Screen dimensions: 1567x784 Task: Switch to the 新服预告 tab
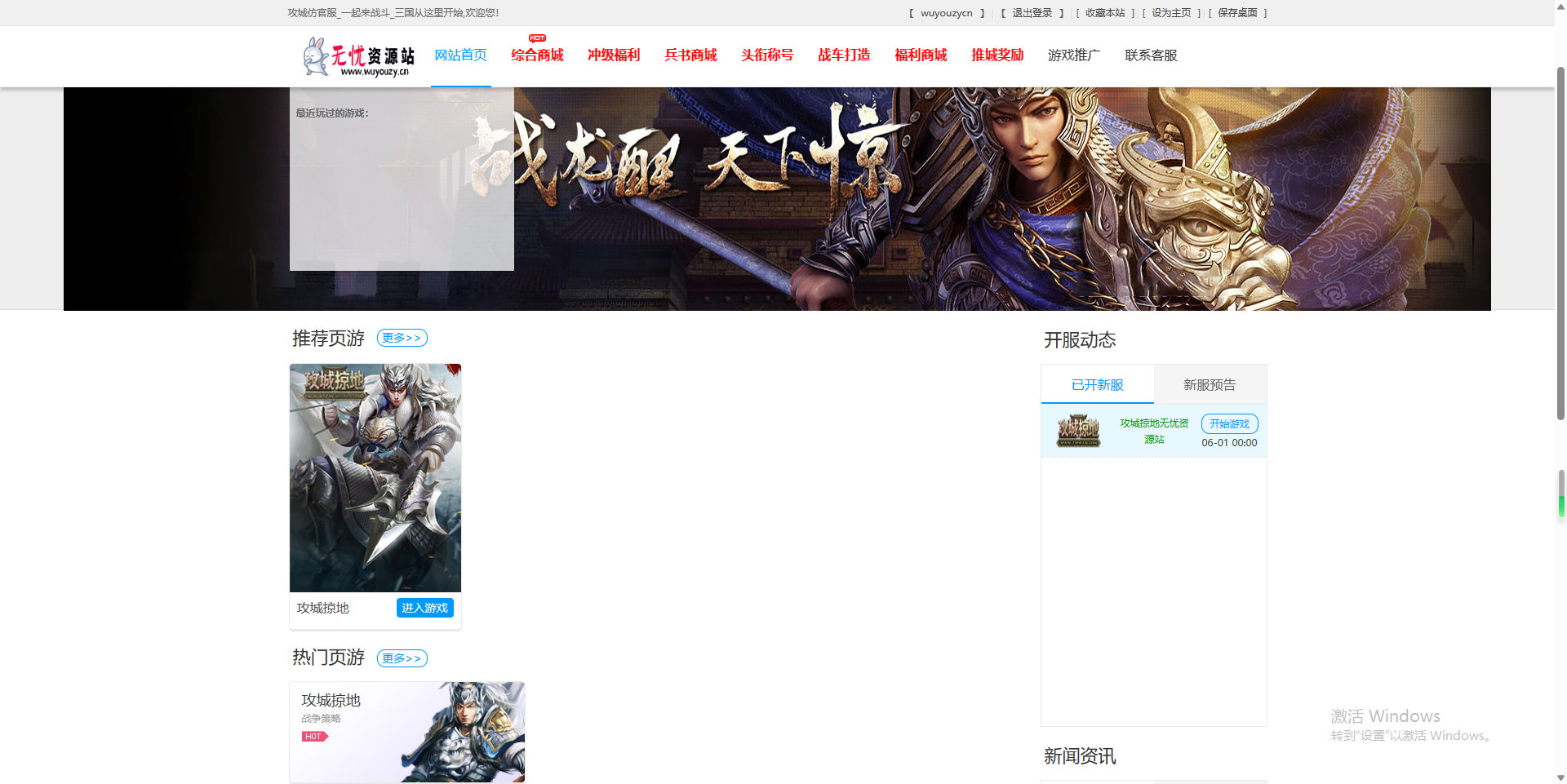point(1210,384)
